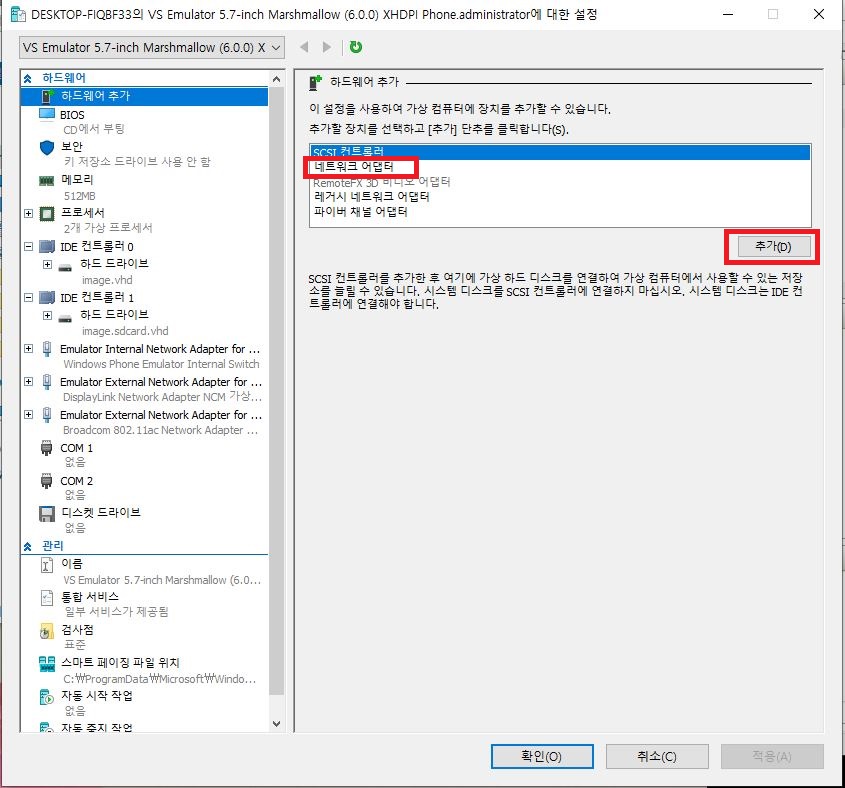Select 스마트 페이징 파일 위치 entry

point(120,662)
